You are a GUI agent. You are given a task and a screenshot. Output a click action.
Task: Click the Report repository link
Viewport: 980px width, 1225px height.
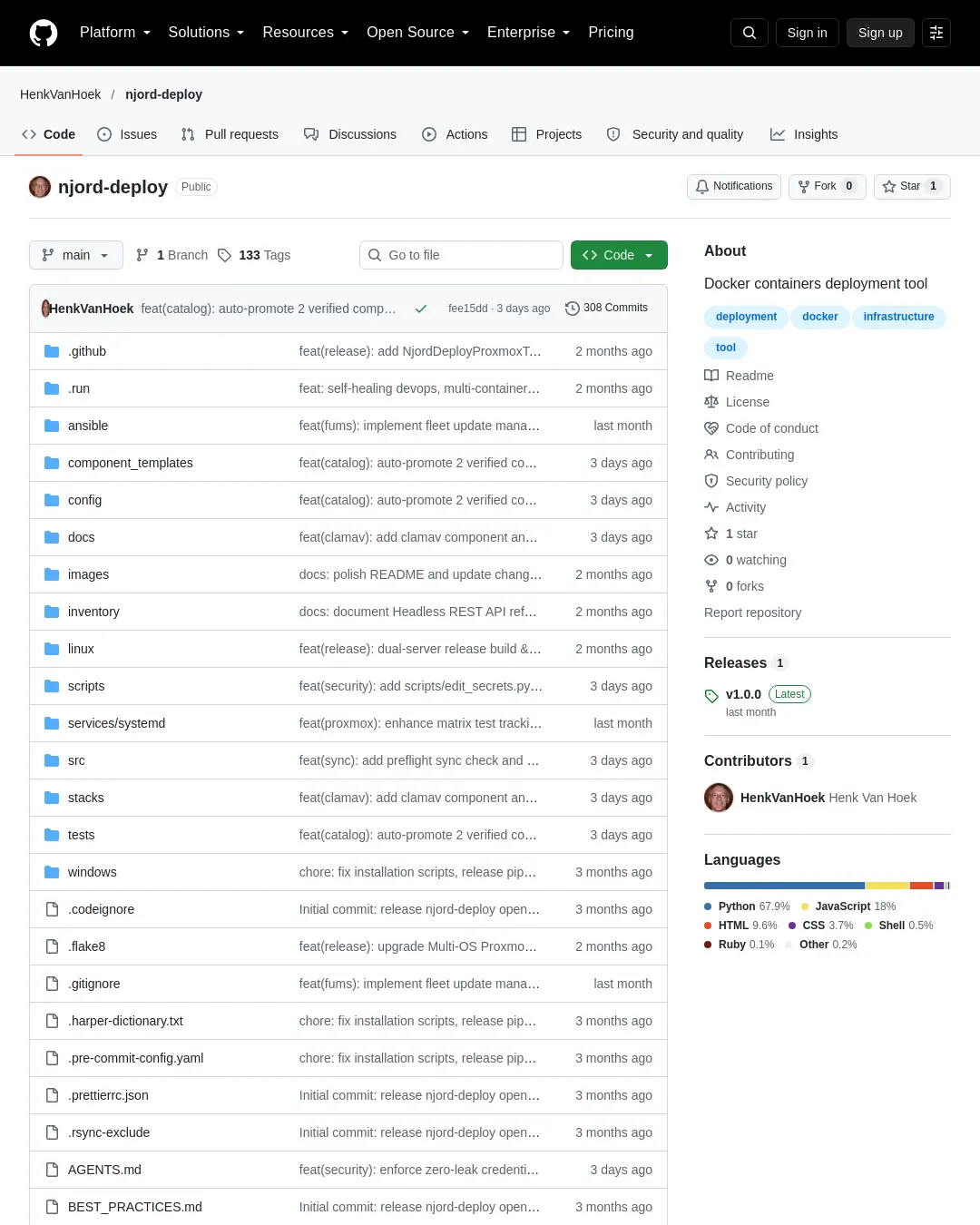pos(752,612)
